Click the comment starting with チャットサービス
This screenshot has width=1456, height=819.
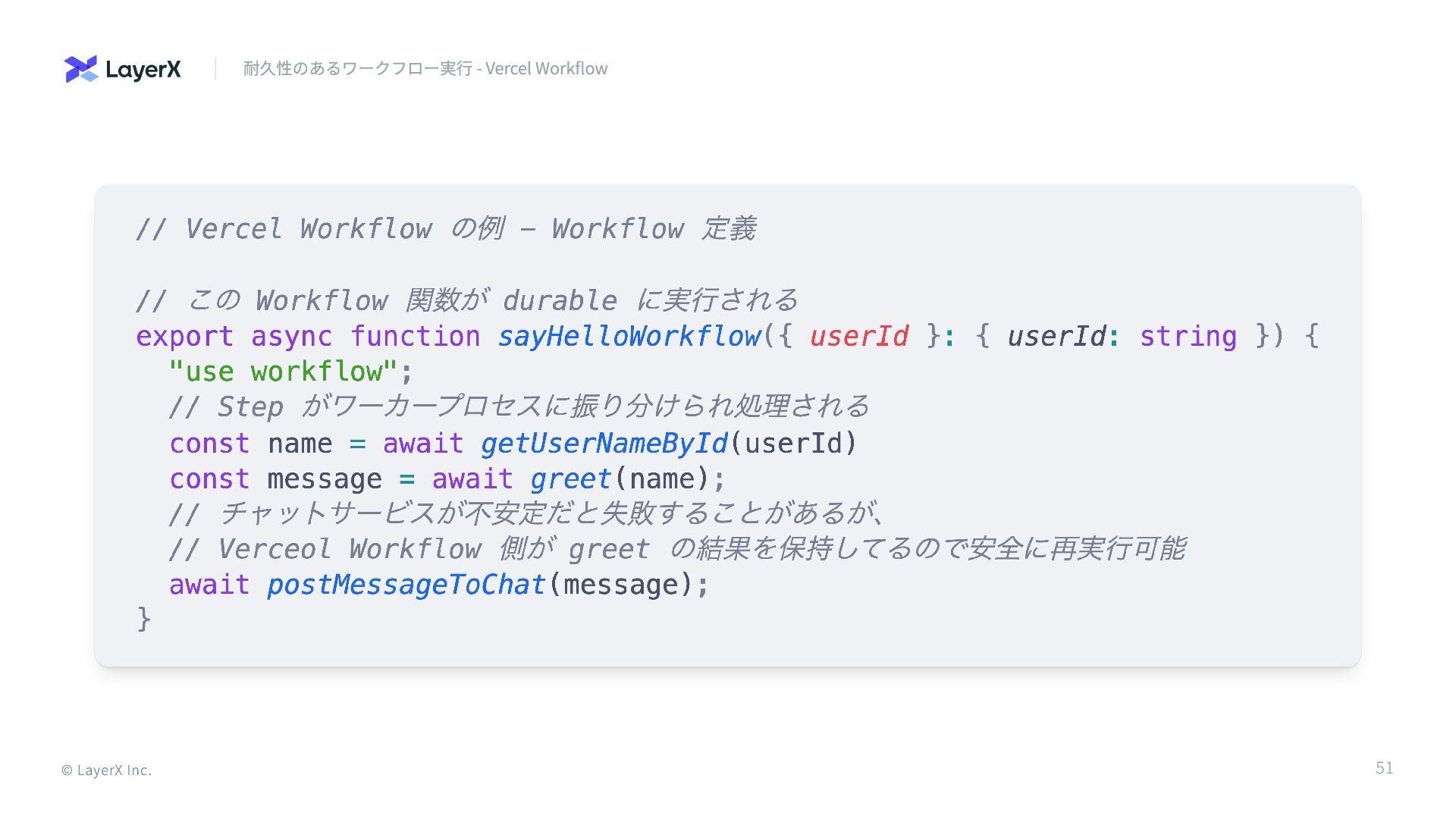pyautogui.click(x=528, y=514)
